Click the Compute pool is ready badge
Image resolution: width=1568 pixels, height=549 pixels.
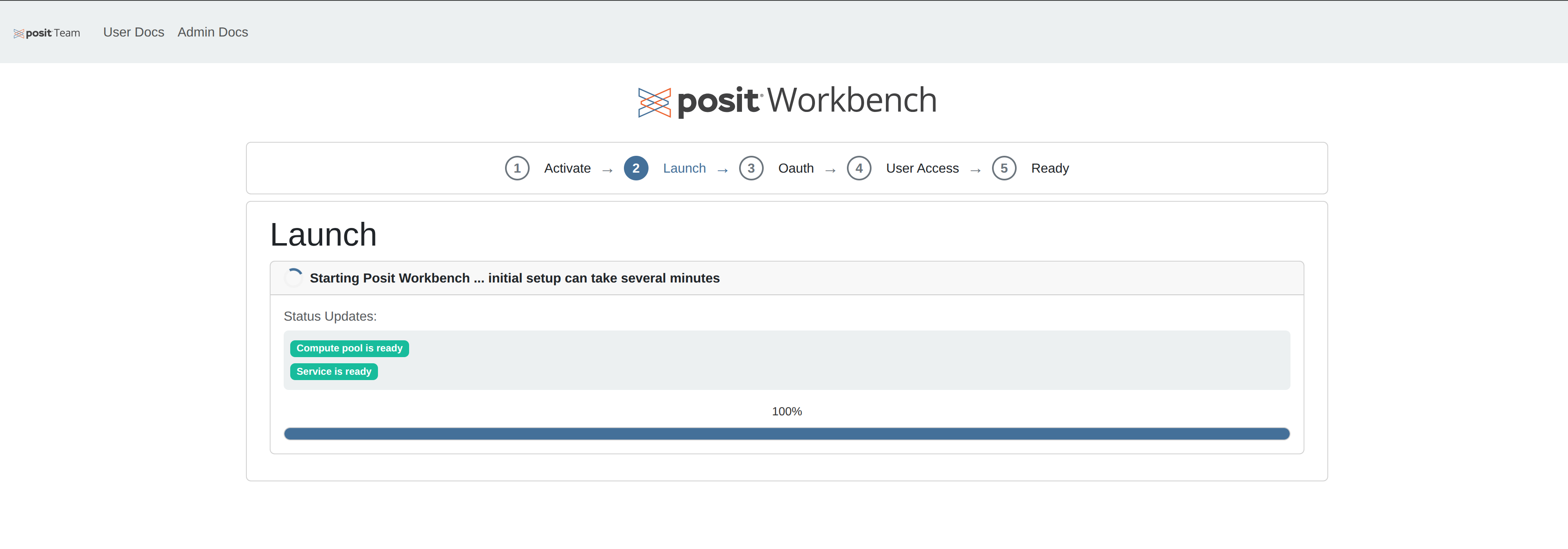tap(349, 348)
